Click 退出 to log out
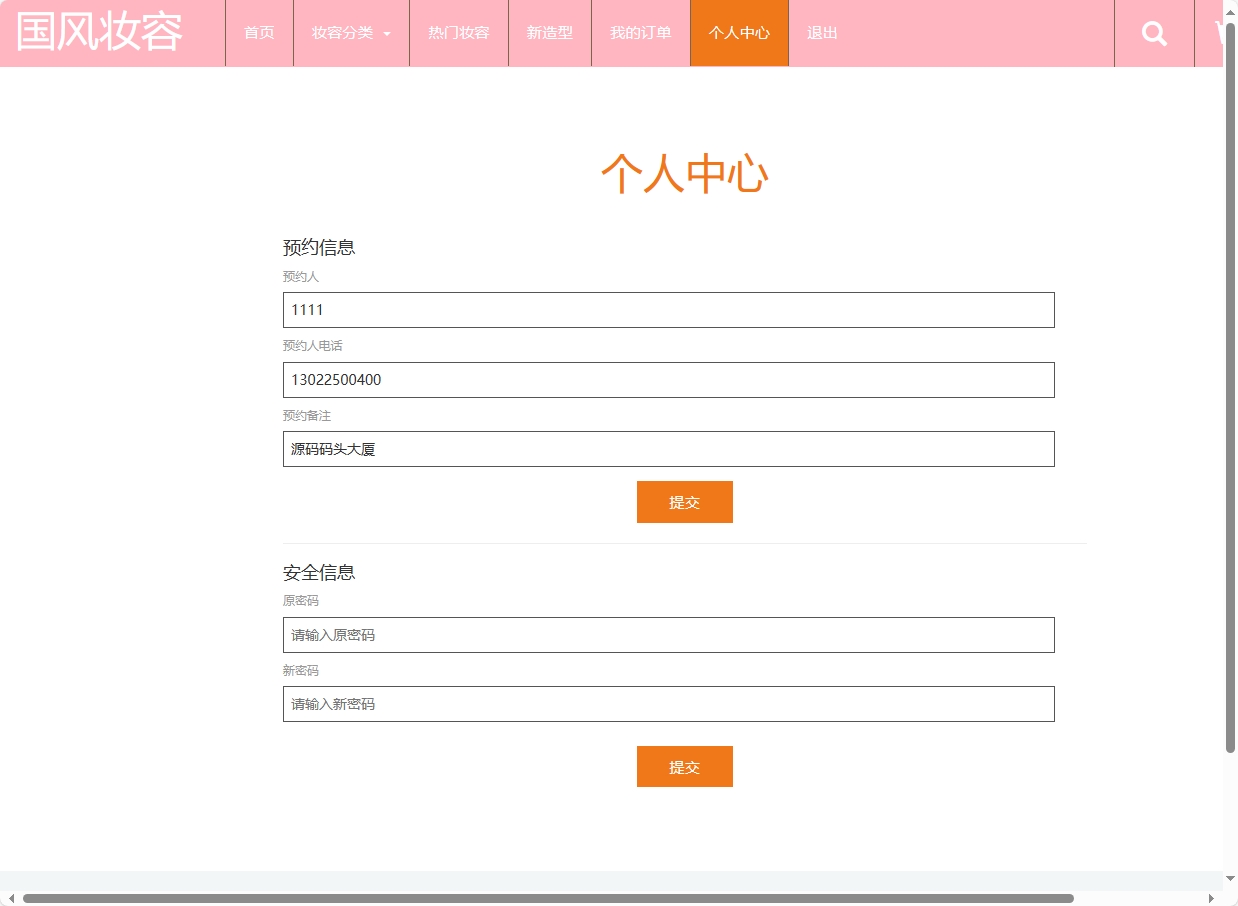Image resolution: width=1238 pixels, height=906 pixels. tap(821, 32)
